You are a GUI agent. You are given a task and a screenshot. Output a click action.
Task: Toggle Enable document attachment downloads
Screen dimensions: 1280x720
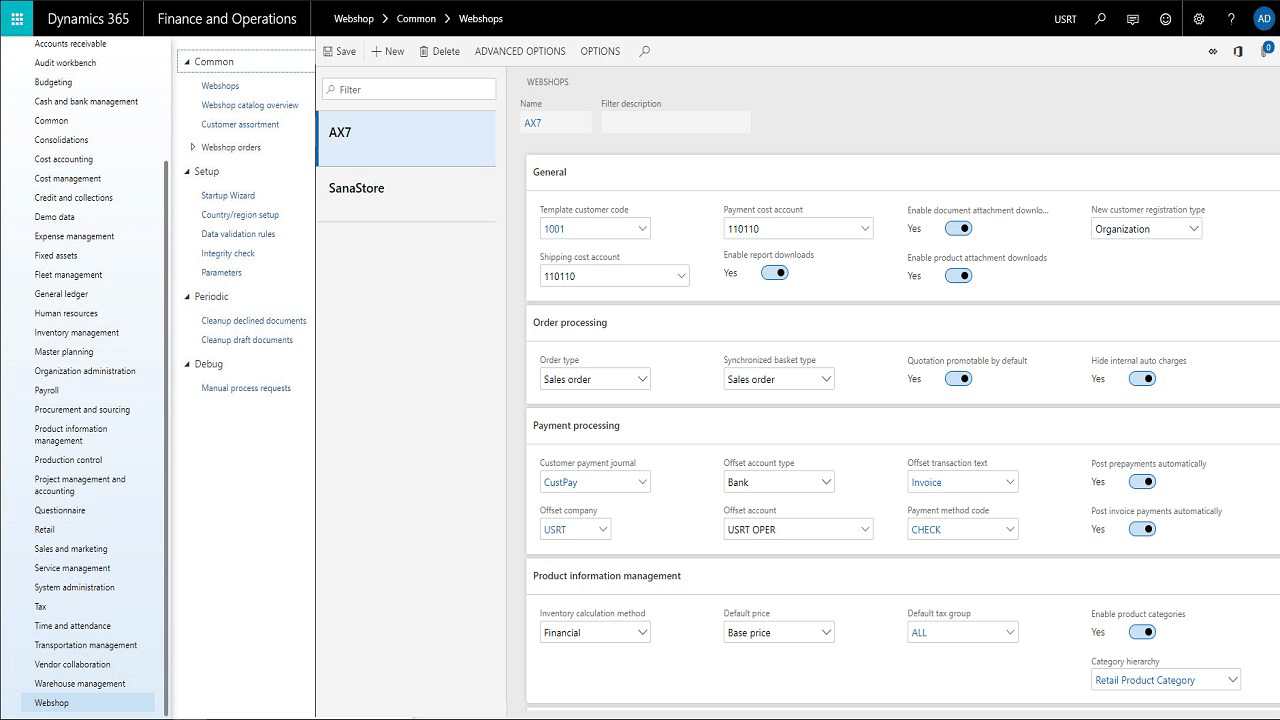[x=958, y=228]
